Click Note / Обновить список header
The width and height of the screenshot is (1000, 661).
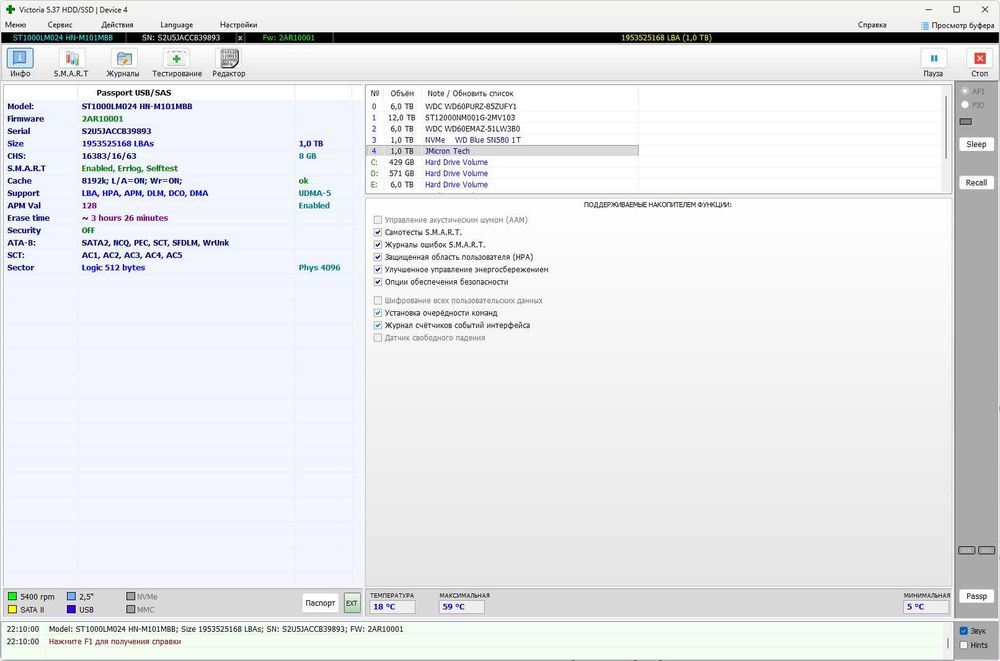coord(470,93)
